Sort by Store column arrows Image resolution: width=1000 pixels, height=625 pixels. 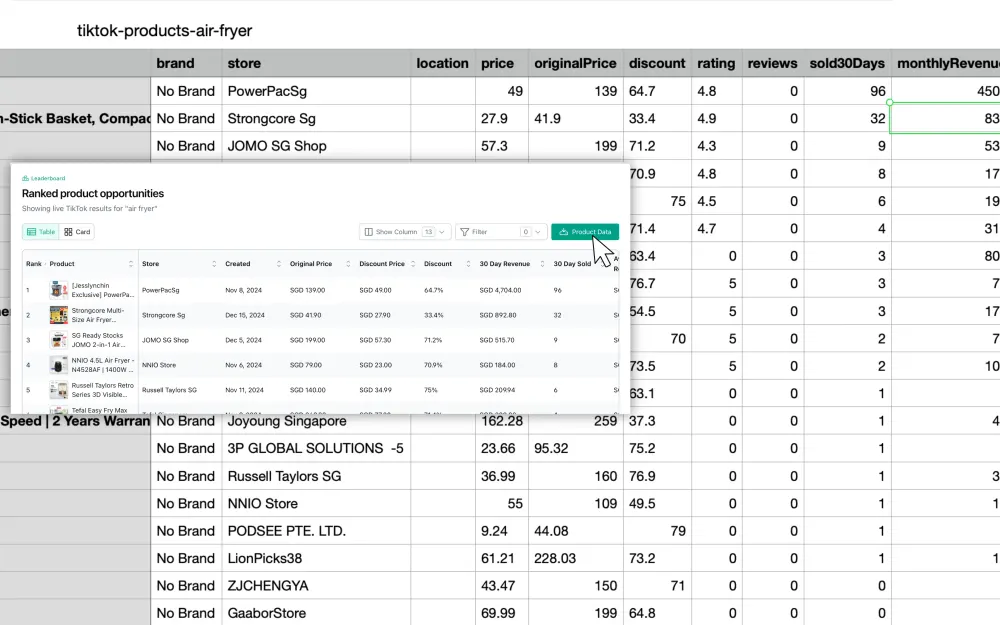pos(214,263)
